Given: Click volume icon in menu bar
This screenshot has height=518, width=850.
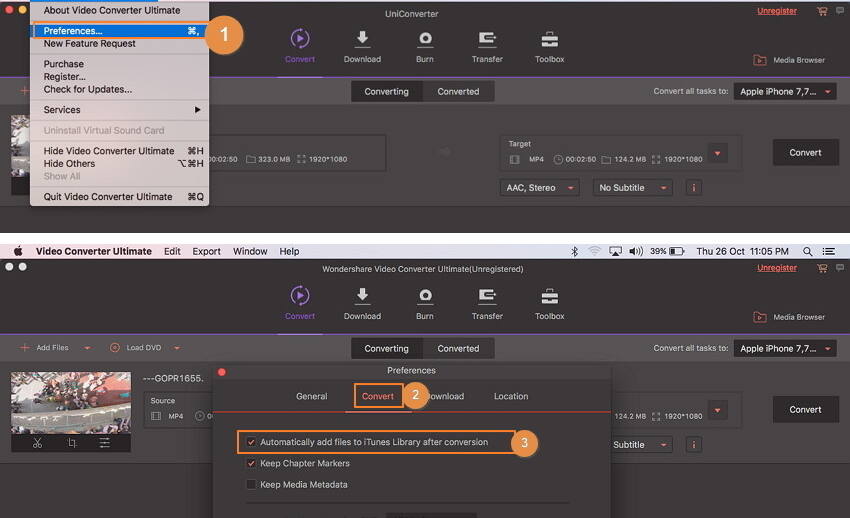Looking at the screenshot, I should pos(636,251).
